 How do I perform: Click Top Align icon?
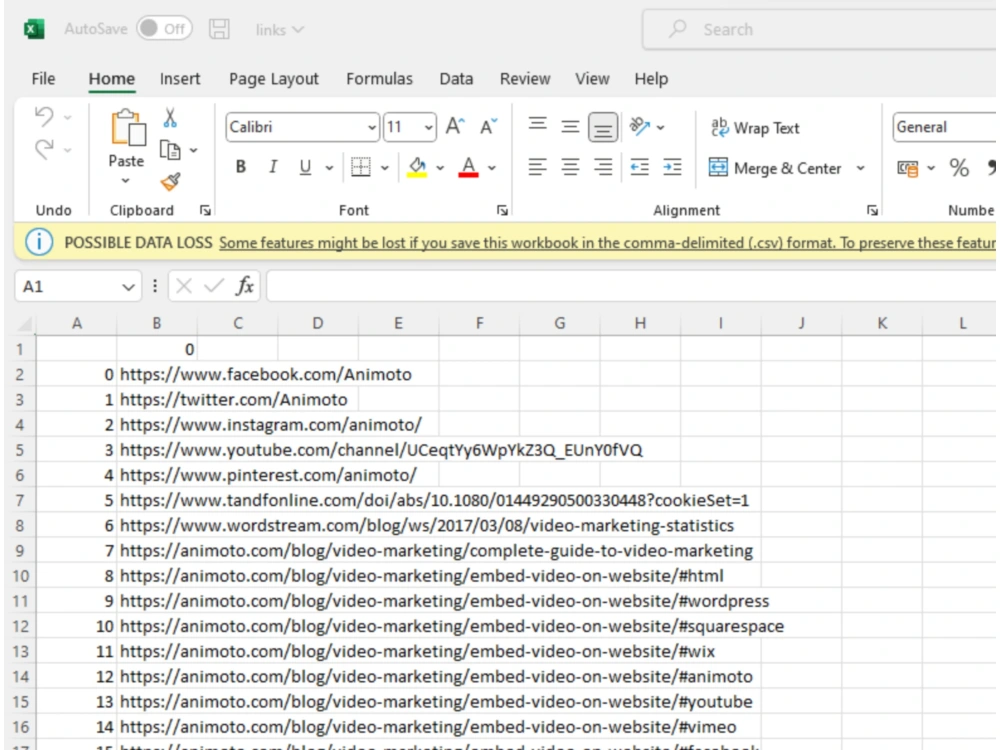point(538,126)
